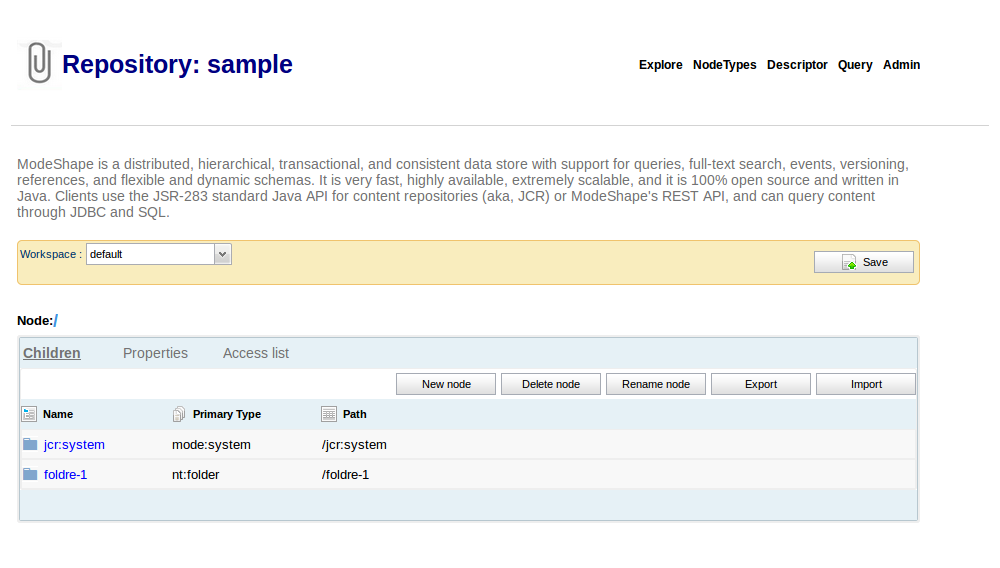1000x568 pixels.
Task: Click the New node button
Action: (446, 384)
